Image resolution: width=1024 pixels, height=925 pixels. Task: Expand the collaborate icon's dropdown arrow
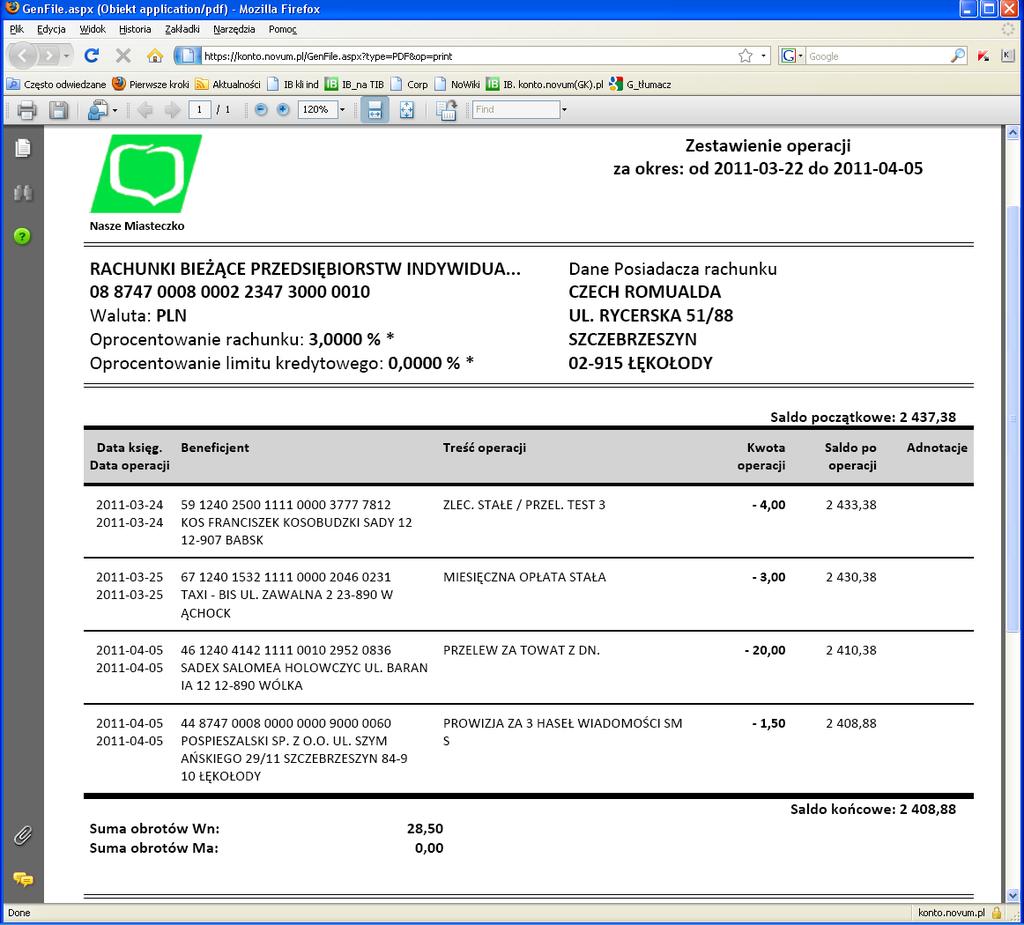[115, 110]
